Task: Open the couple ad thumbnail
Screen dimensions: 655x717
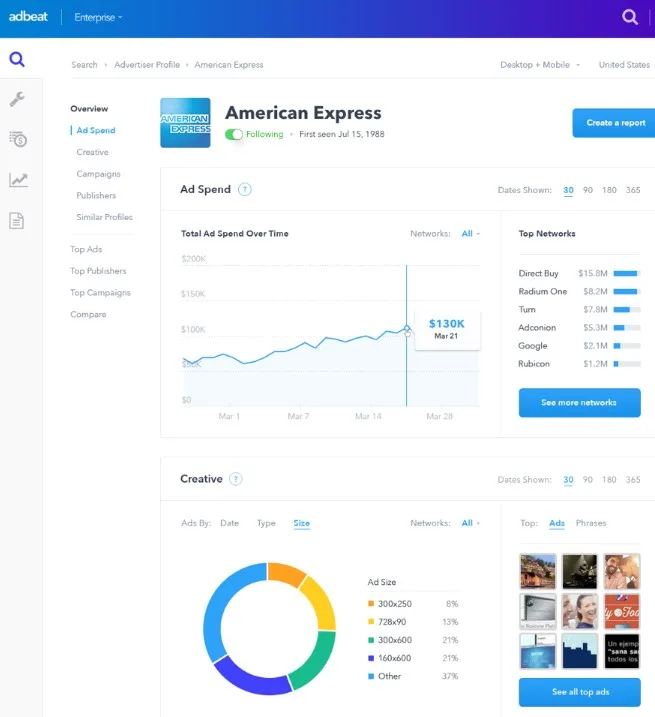Action: tap(622, 571)
